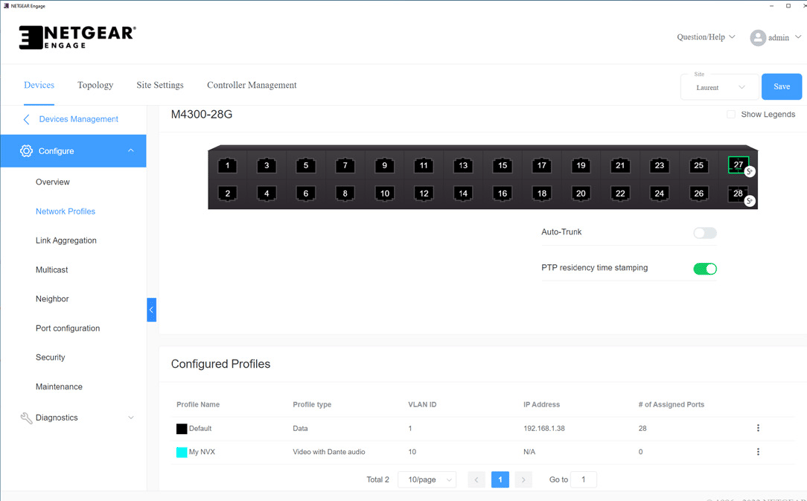Screen dimensions: 807x501
Task: Select switch port 23 icon
Action: [x=659, y=165]
